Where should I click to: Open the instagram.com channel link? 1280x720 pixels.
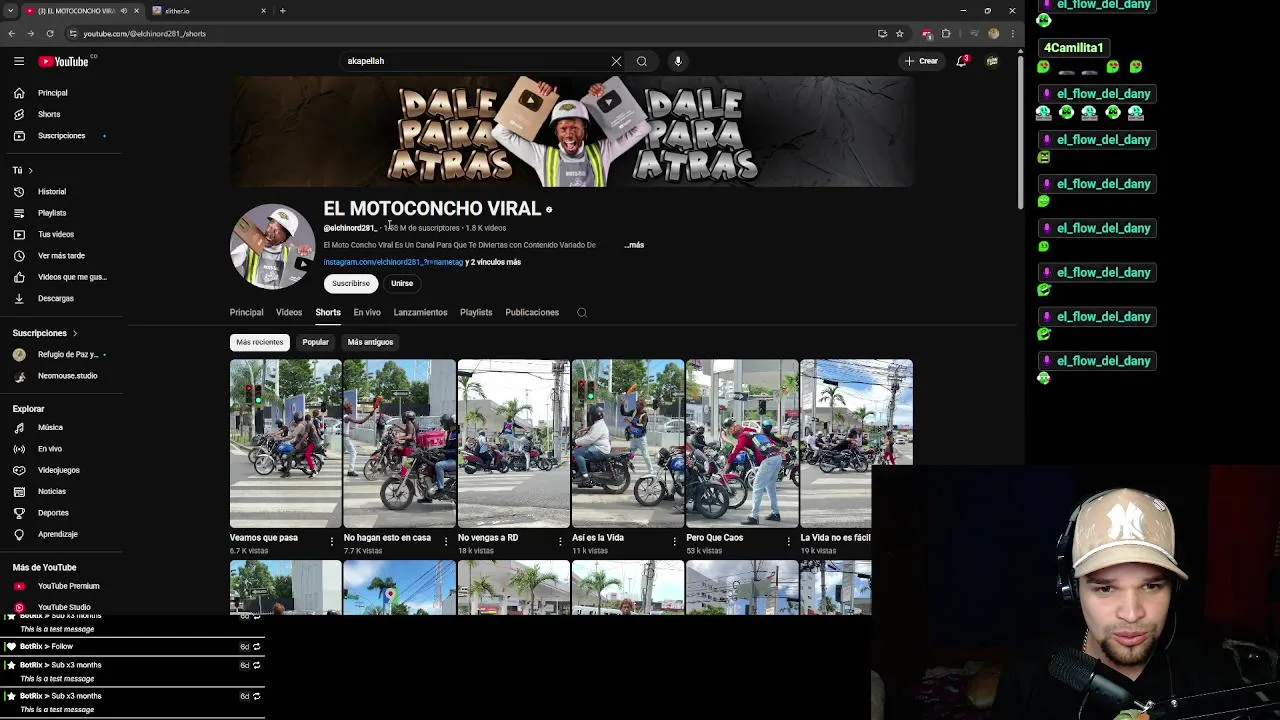pyautogui.click(x=393, y=262)
